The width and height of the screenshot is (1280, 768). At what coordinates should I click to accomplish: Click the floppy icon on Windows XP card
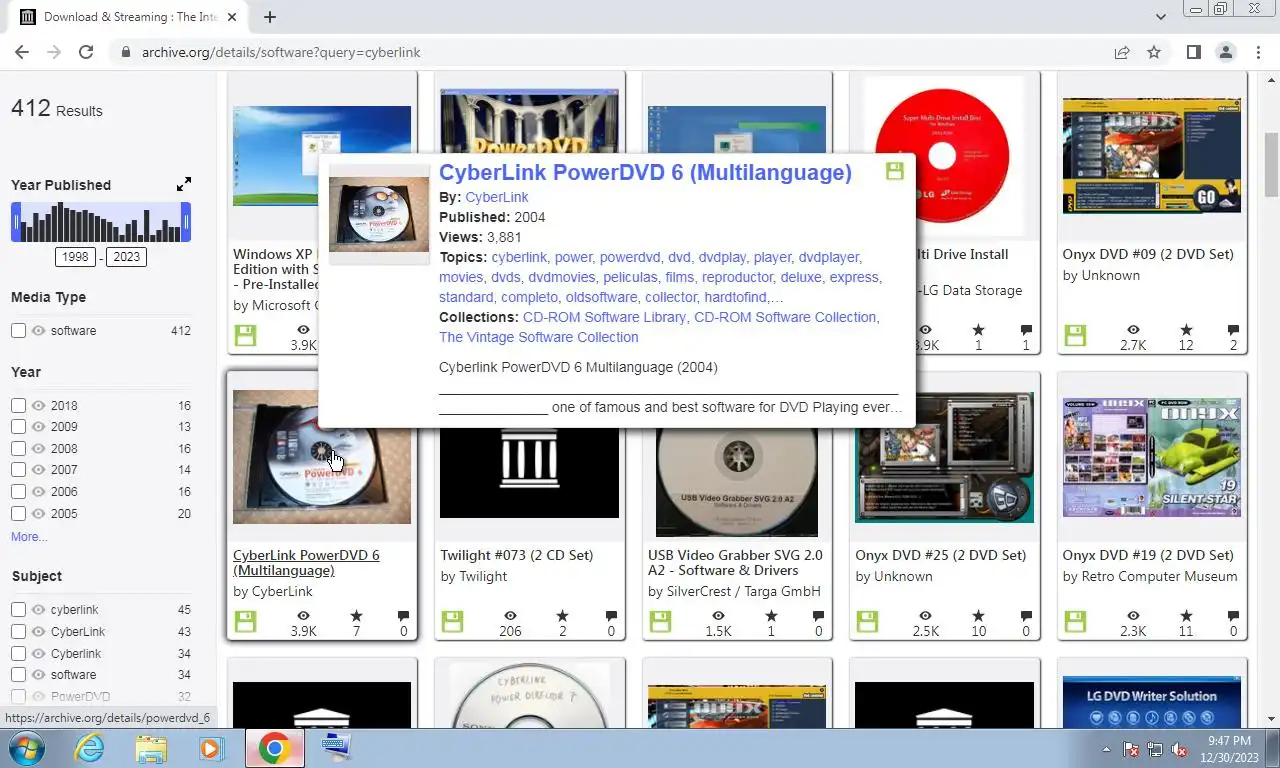pyautogui.click(x=245, y=336)
